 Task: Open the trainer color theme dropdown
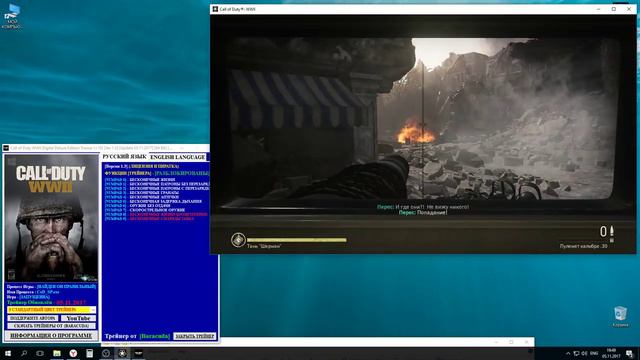[51, 310]
